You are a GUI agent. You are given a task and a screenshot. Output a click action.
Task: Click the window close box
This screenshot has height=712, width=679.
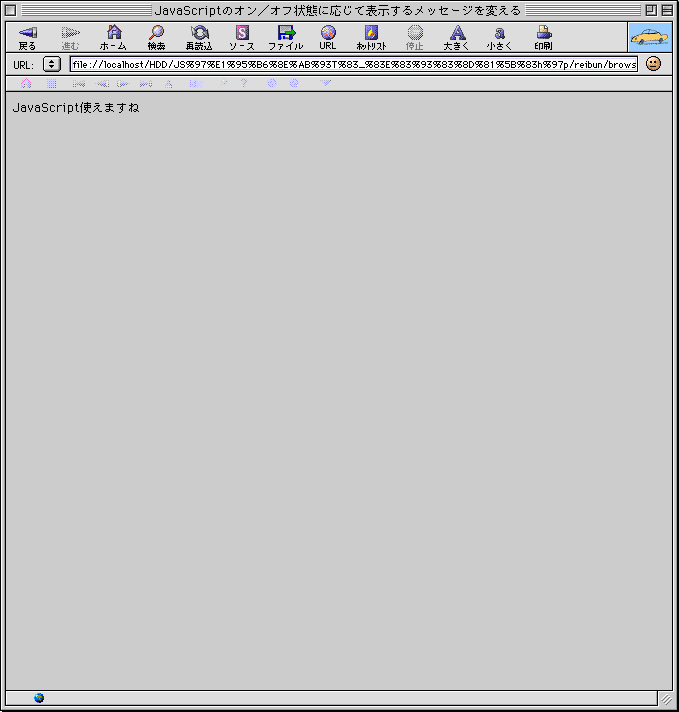(x=10, y=10)
